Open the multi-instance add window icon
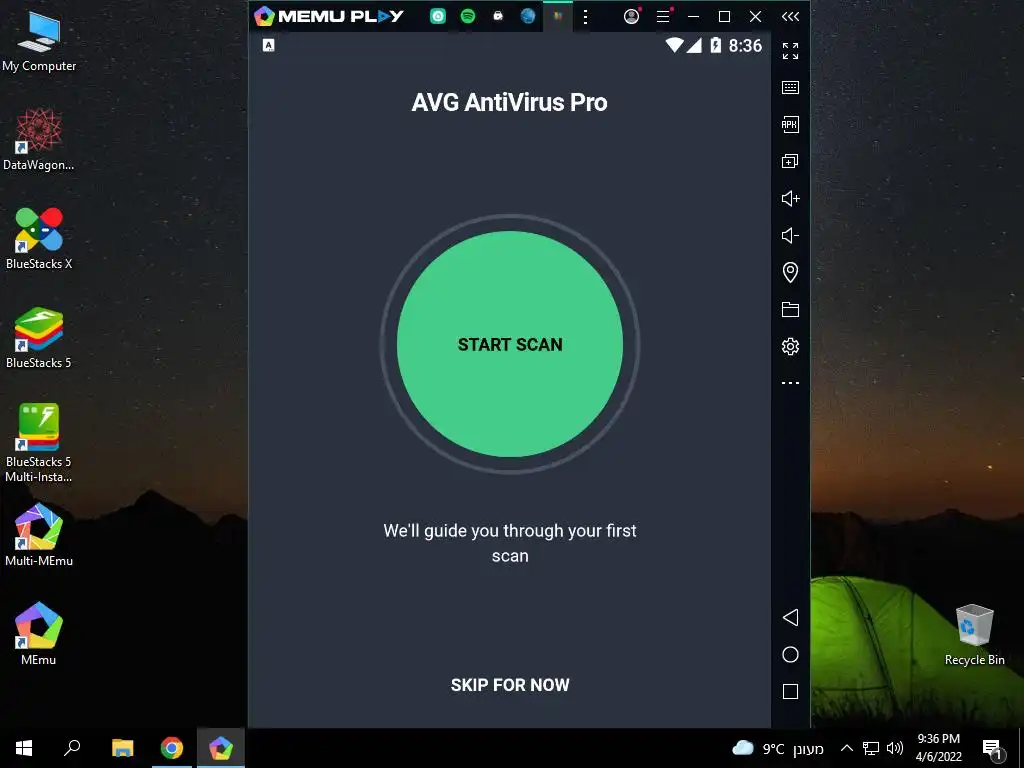This screenshot has height=768, width=1024. click(x=790, y=161)
